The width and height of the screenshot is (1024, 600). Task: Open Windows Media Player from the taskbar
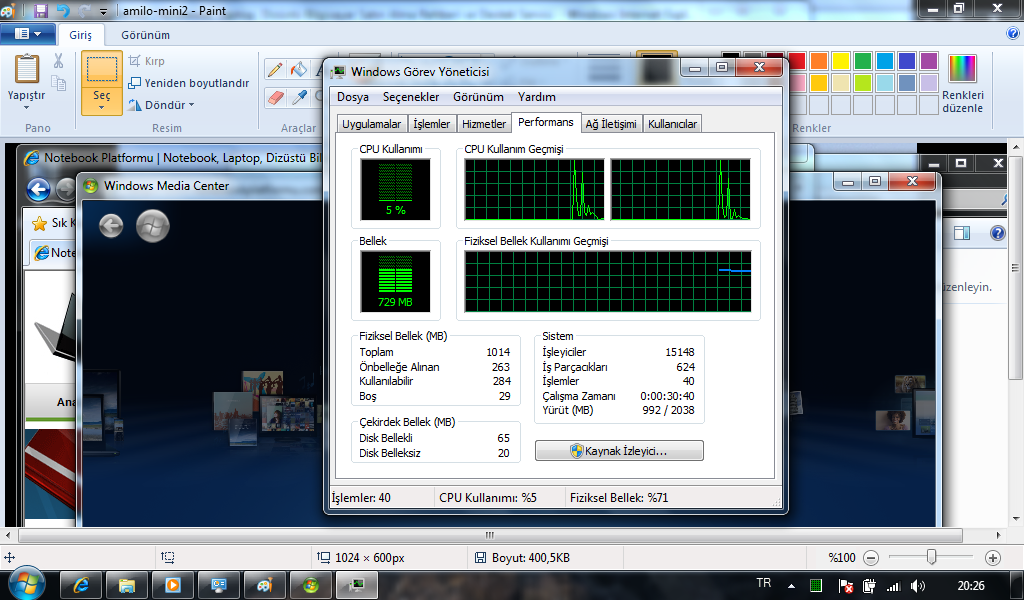172,586
